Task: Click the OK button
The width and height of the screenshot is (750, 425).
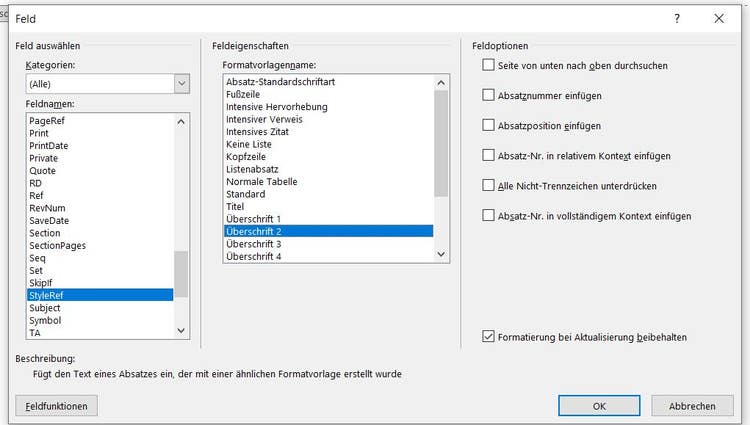Action: tap(599, 406)
